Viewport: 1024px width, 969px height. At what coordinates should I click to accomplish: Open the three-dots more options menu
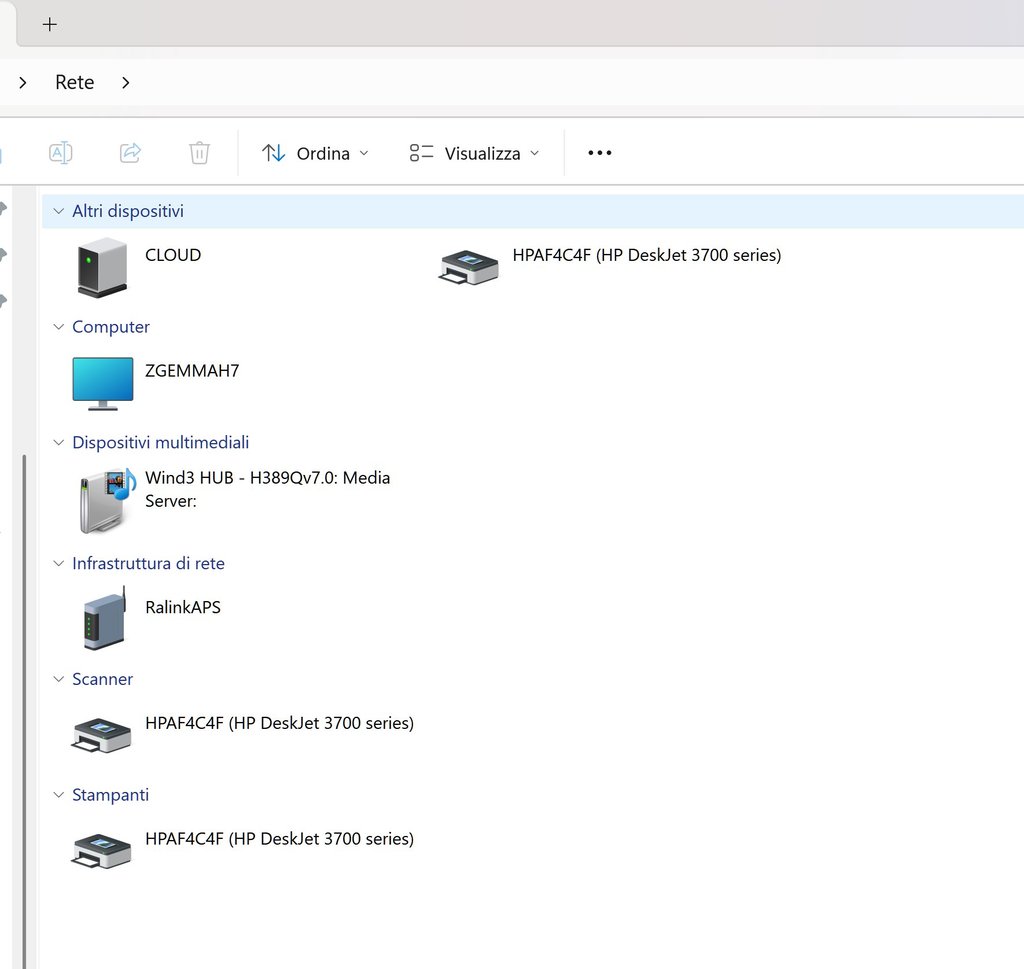pos(599,153)
